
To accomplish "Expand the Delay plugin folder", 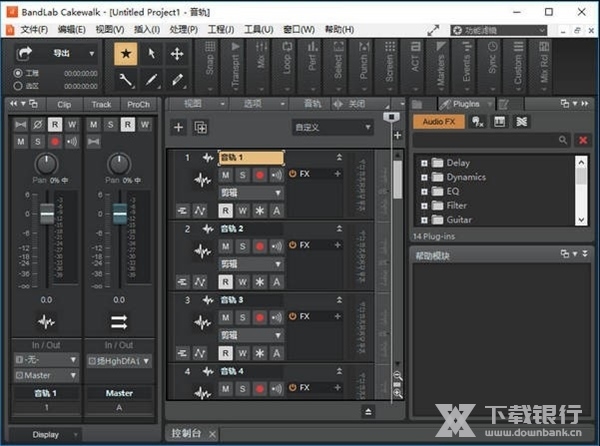I will [425, 163].
